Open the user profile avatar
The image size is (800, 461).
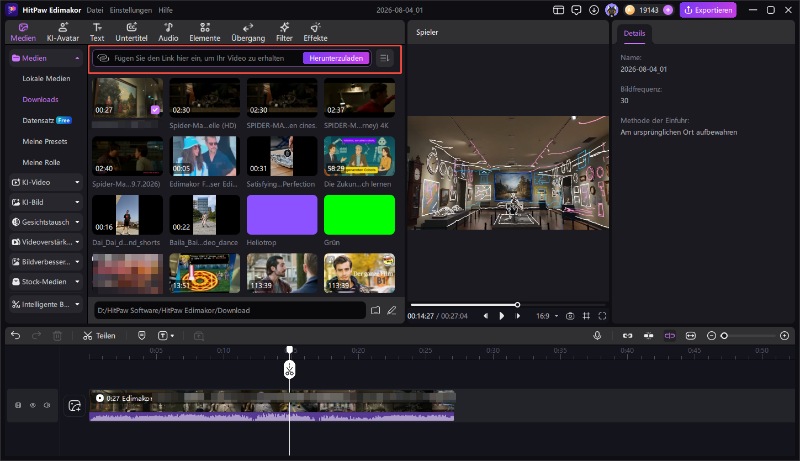611,10
